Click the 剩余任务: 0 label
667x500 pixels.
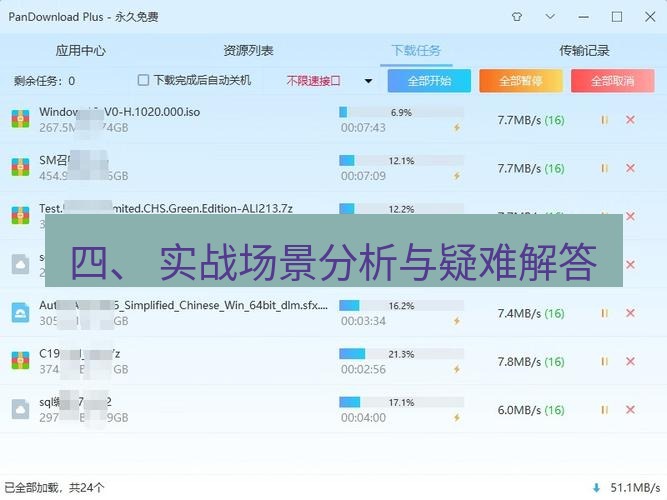[x=44, y=81]
